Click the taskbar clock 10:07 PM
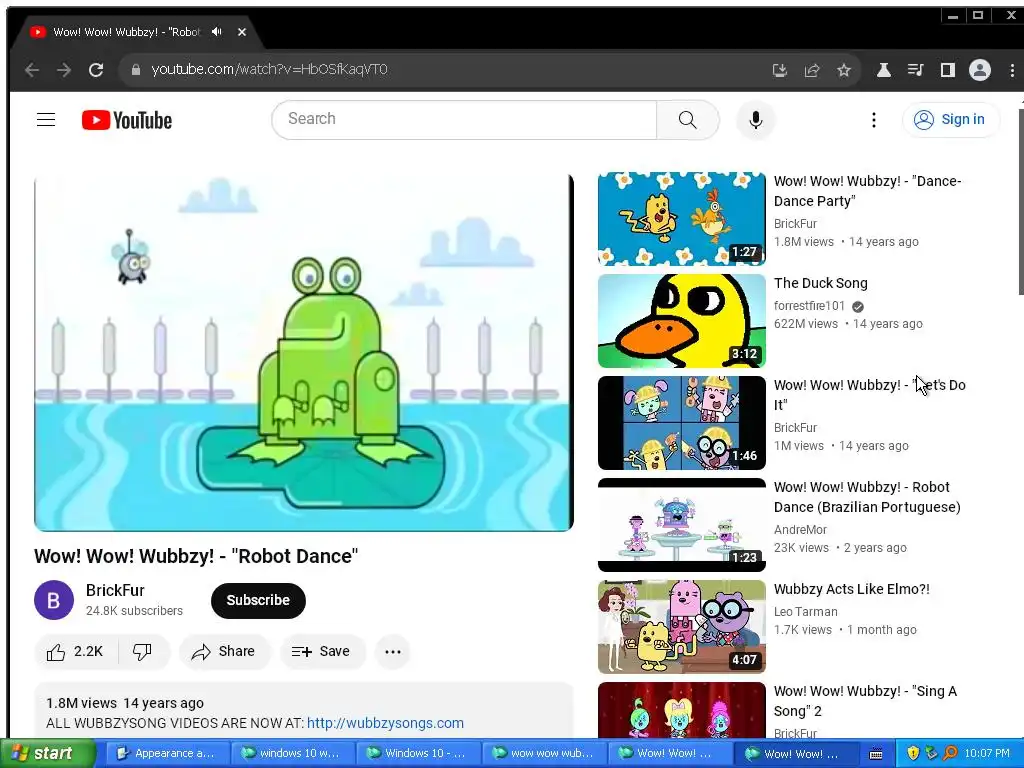Viewport: 1024px width, 768px height. point(987,754)
